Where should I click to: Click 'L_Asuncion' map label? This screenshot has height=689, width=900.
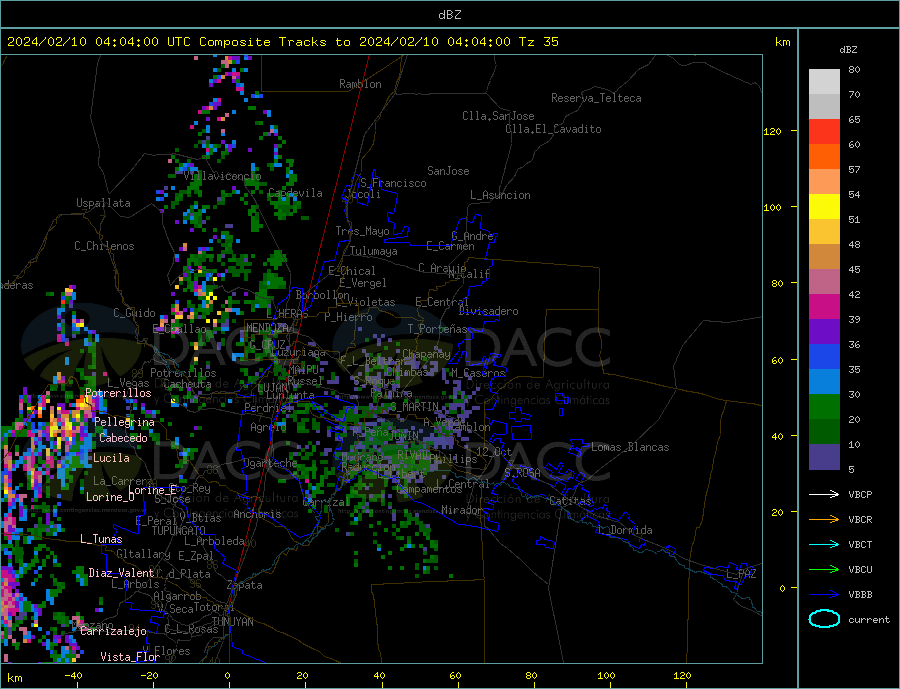click(x=500, y=195)
